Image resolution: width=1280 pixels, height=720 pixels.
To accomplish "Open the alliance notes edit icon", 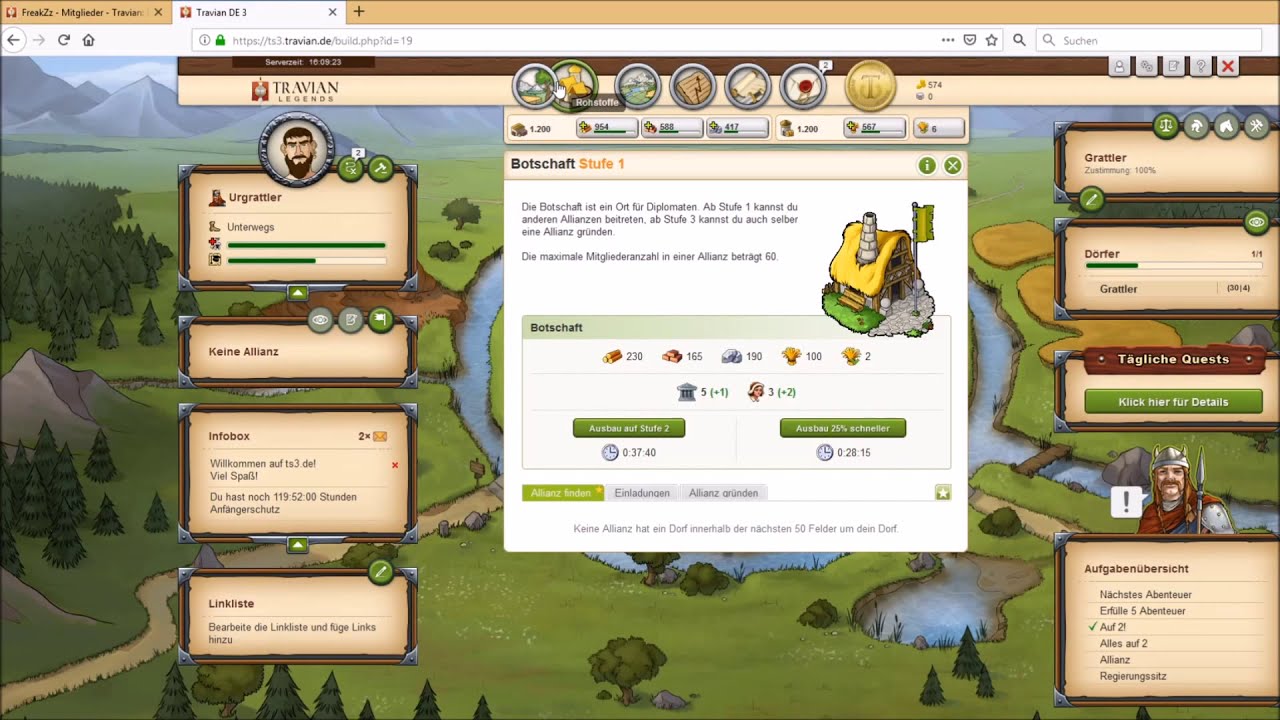I will (x=350, y=320).
